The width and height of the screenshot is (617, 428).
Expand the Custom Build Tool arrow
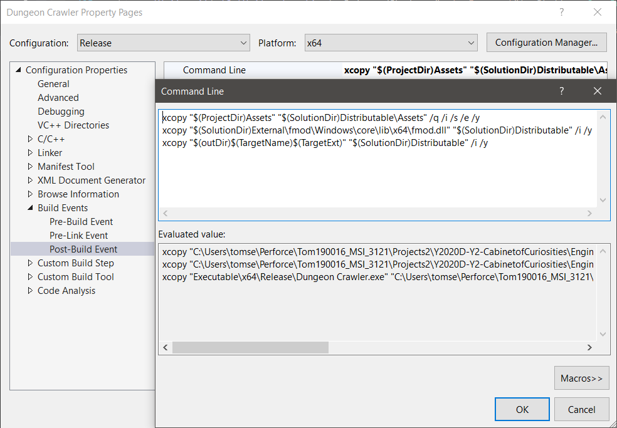tap(30, 277)
